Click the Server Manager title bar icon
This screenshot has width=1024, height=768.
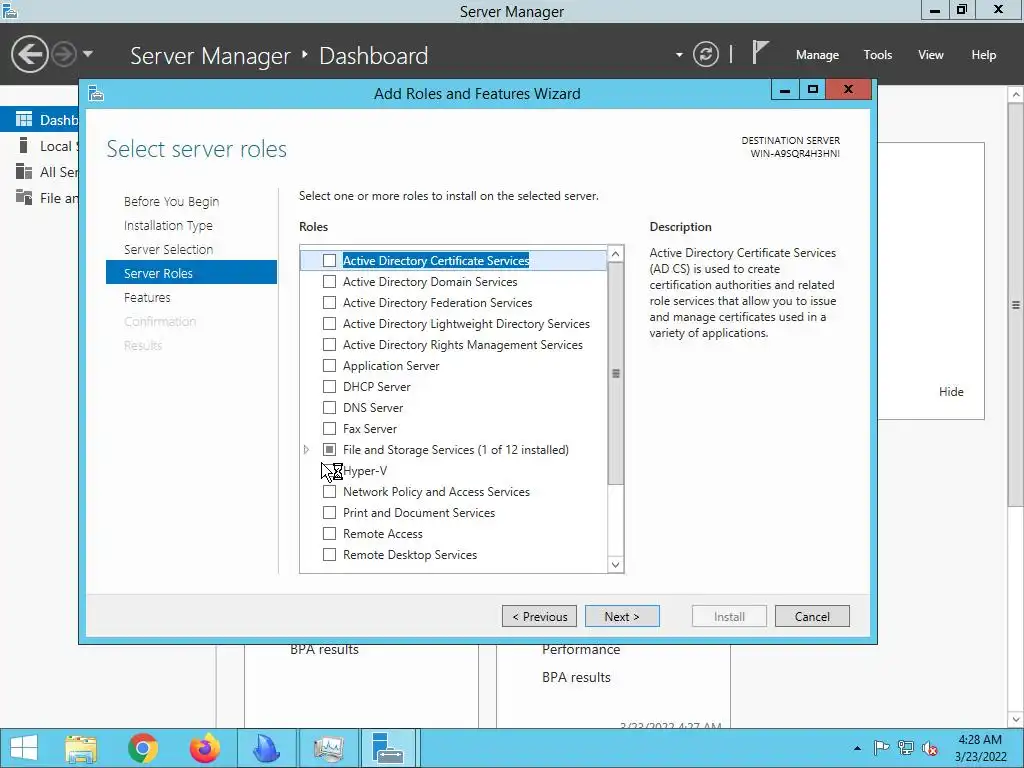point(9,10)
